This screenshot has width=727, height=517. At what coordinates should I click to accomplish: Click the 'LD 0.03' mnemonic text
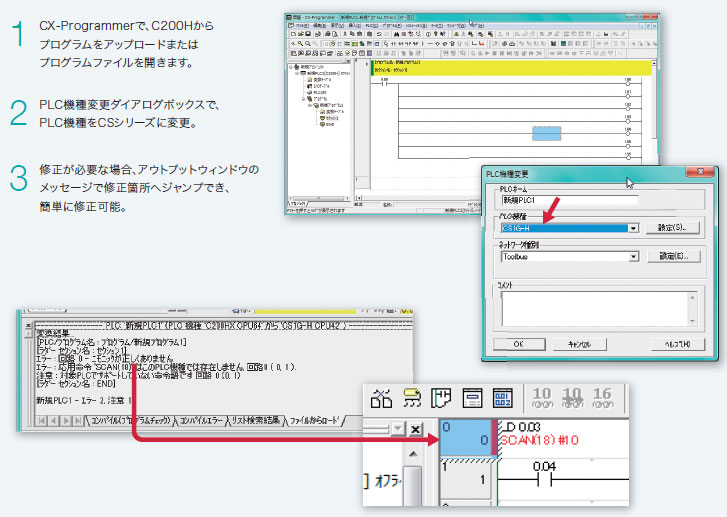pyautogui.click(x=521, y=427)
